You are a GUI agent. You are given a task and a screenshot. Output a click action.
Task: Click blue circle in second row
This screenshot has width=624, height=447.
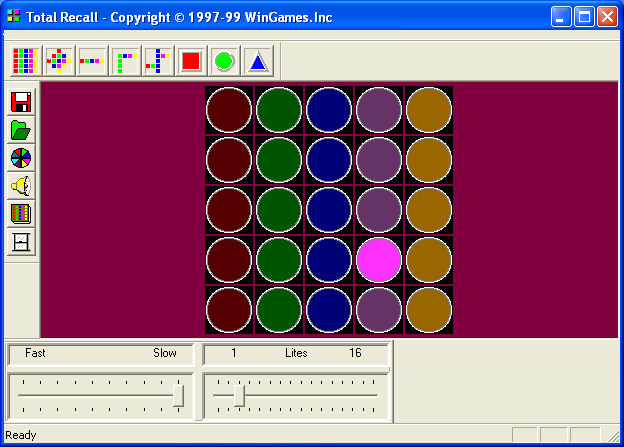click(329, 160)
